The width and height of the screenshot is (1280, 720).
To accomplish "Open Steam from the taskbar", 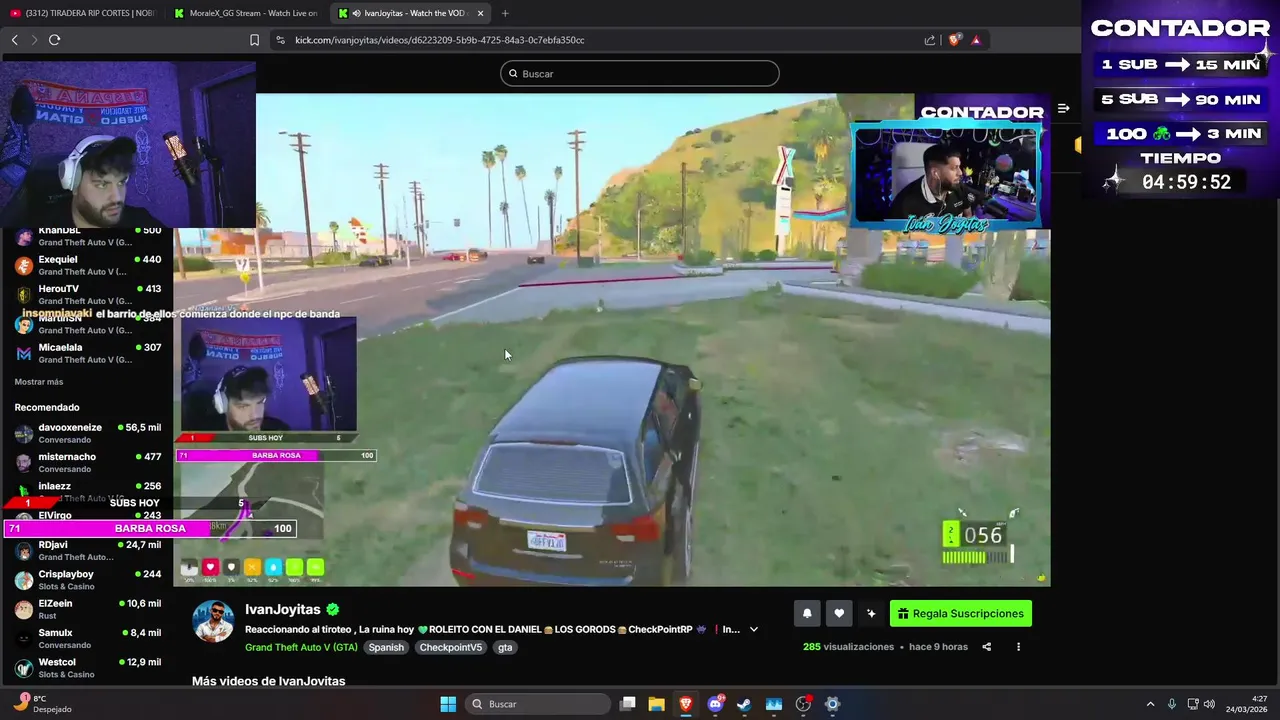I will 744,704.
